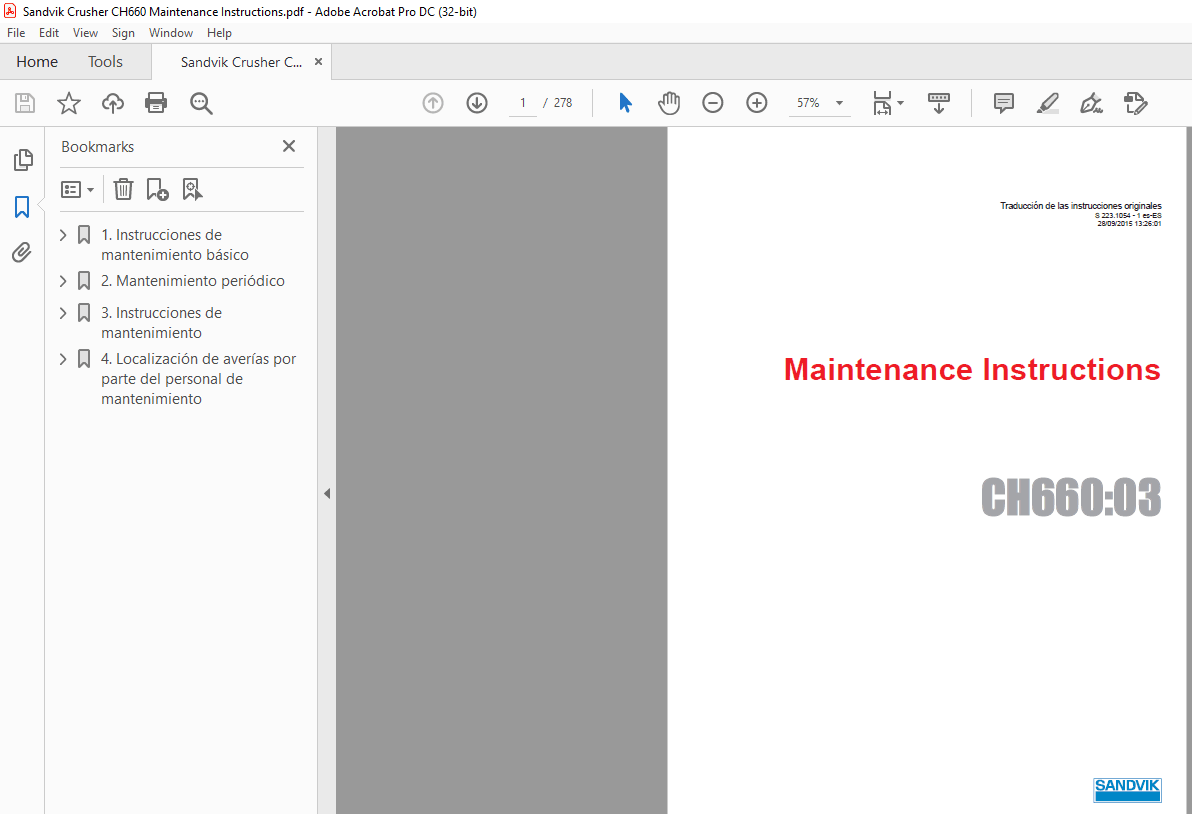Toggle the Bookmarks panel icon in sidebar
Screen dimensions: 1192x814
(x=22, y=207)
